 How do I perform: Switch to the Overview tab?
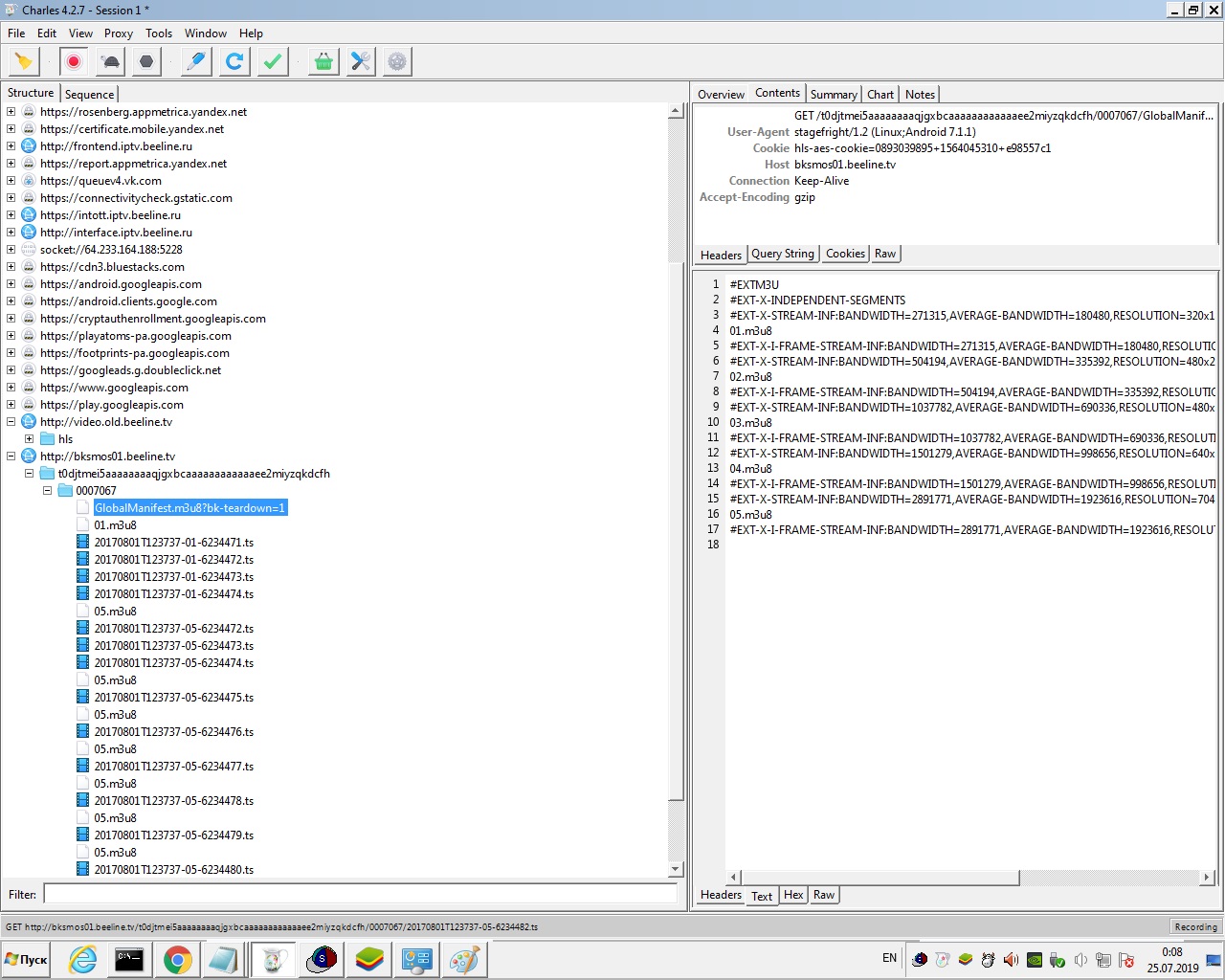tap(721, 94)
